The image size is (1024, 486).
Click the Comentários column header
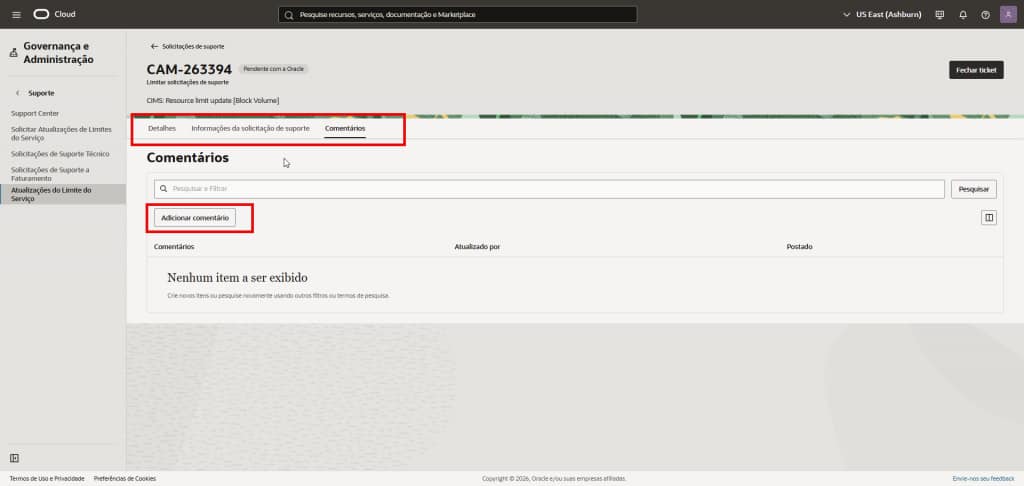[x=174, y=247]
